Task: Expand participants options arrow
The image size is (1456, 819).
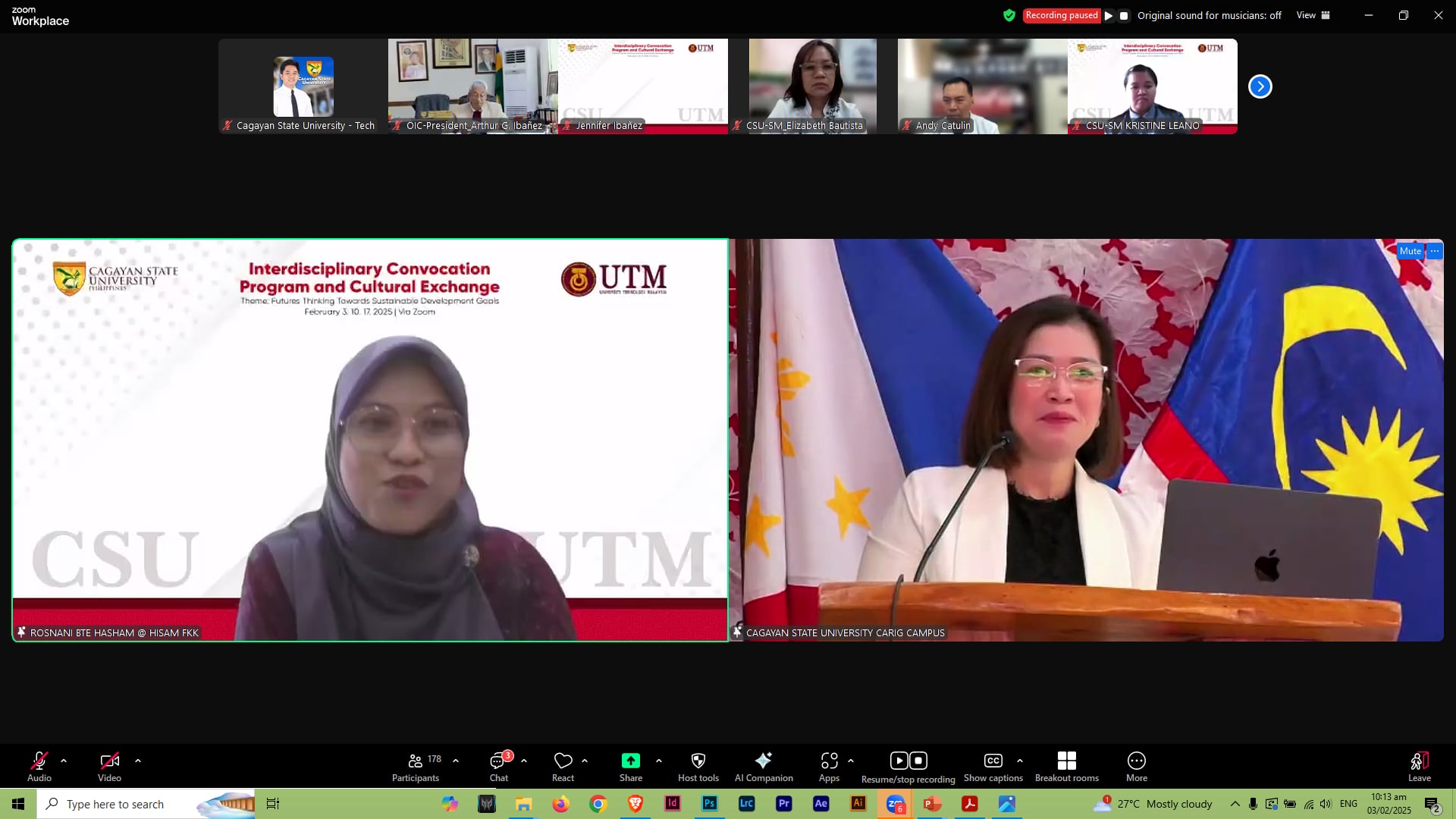Action: pos(456,761)
